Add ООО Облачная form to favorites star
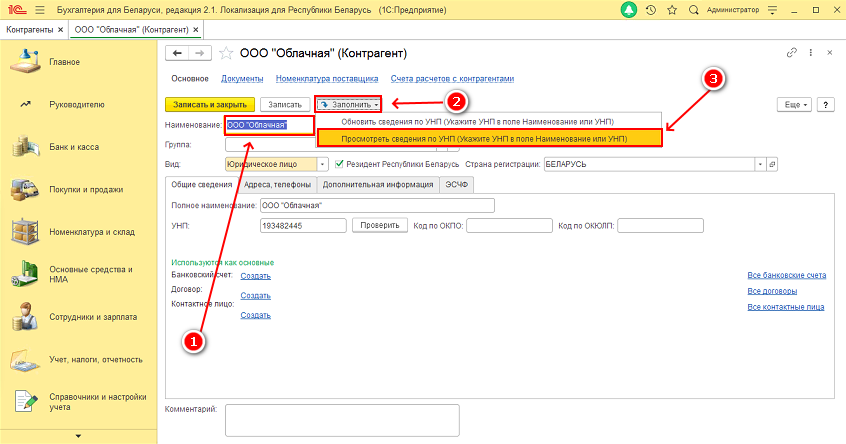Viewport: 846px width, 444px height. click(x=226, y=53)
